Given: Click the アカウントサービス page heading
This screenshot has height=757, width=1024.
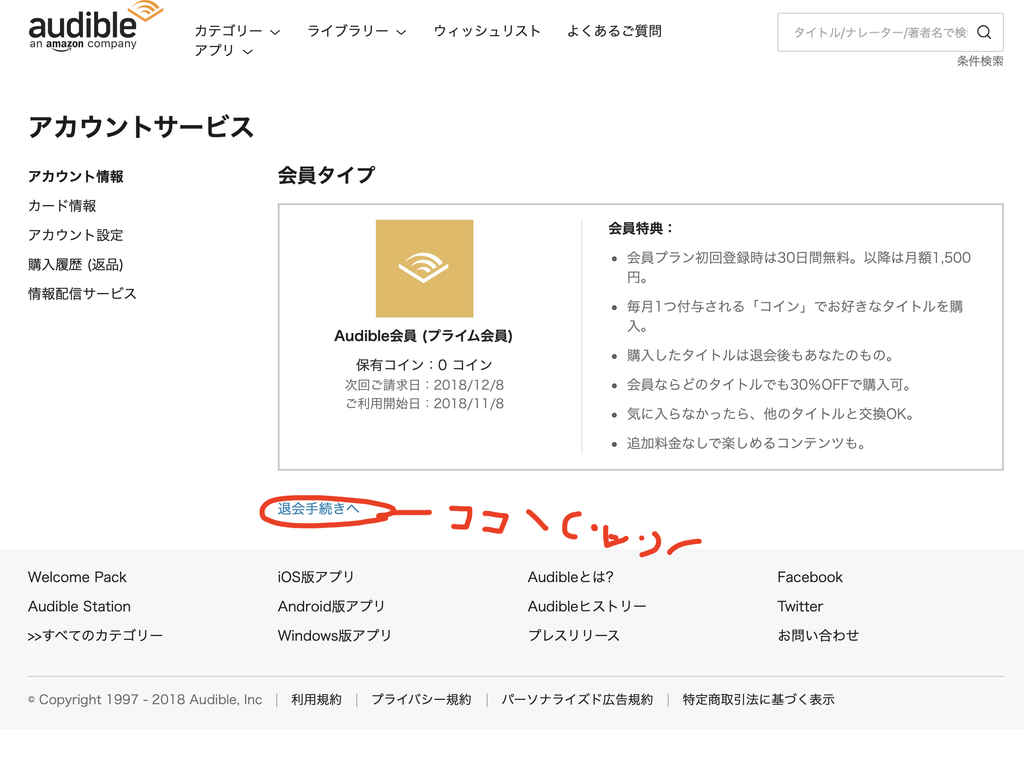Looking at the screenshot, I should (141, 127).
